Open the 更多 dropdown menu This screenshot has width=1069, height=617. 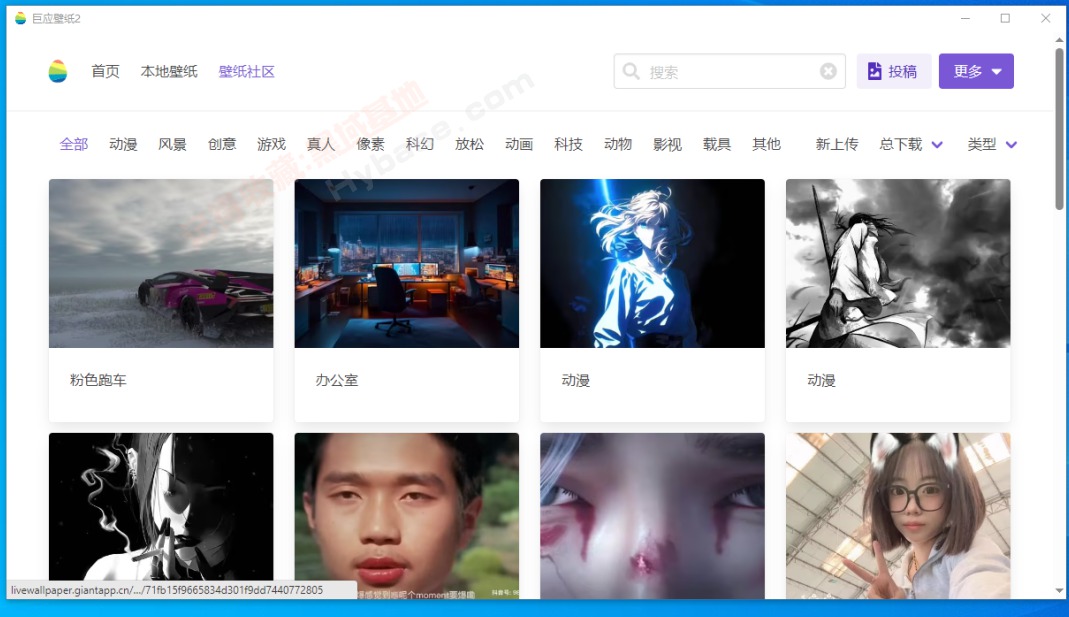pos(976,71)
